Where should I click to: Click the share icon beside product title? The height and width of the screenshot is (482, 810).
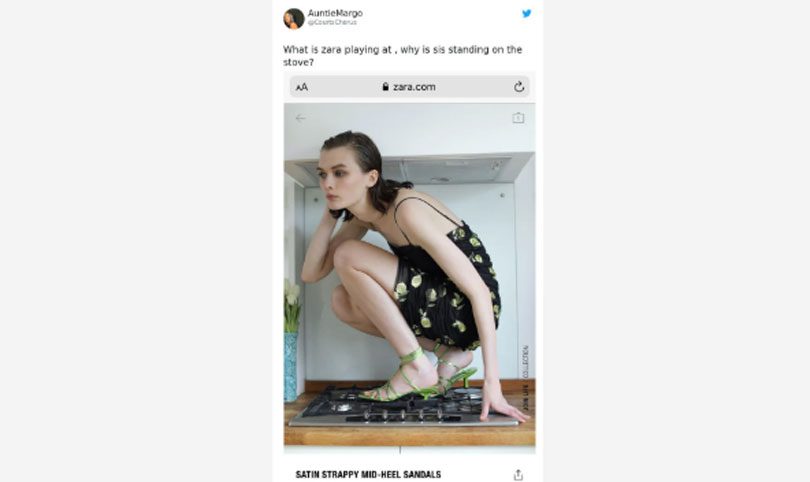(518, 475)
